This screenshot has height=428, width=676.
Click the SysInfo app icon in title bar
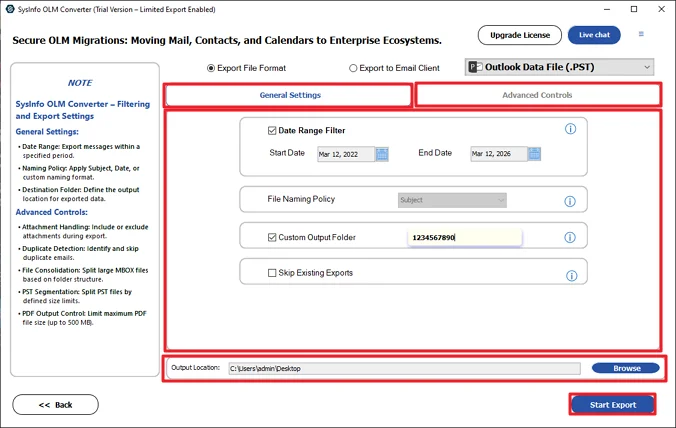click(9, 9)
